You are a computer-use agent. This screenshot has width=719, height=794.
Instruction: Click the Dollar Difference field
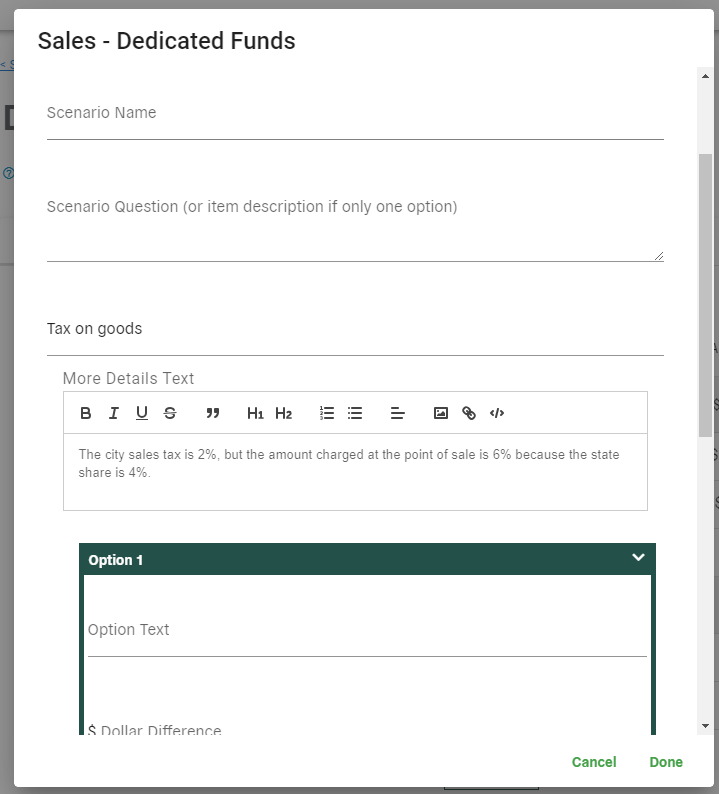coord(367,729)
